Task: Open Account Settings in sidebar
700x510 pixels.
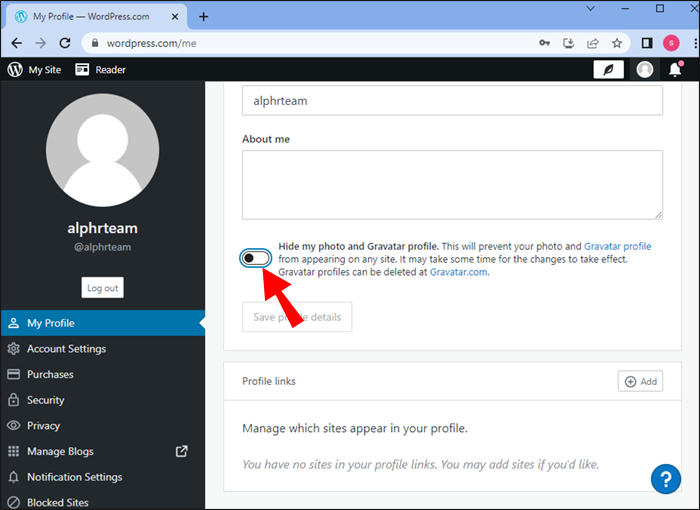Action: point(103,349)
